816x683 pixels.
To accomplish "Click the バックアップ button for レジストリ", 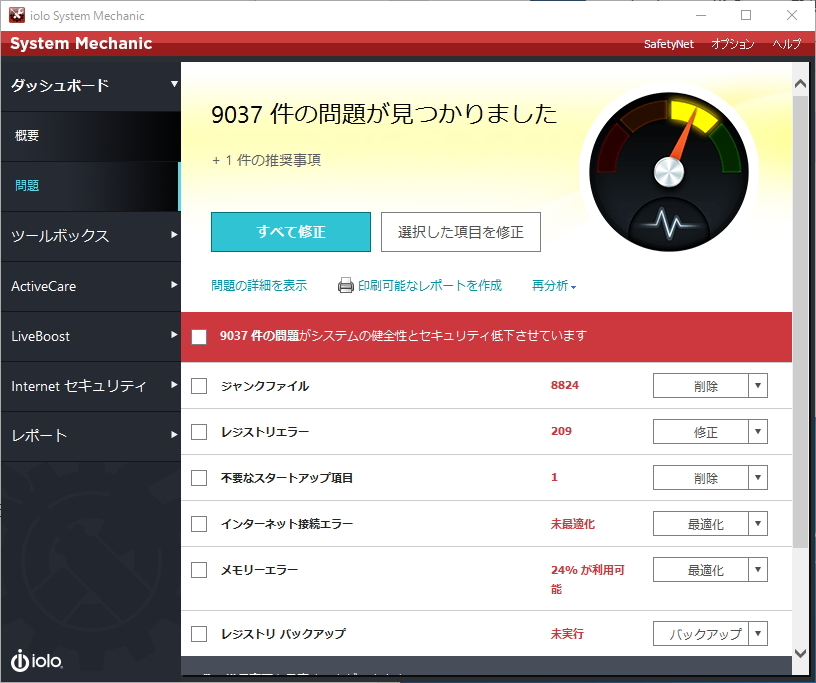I will coord(701,634).
